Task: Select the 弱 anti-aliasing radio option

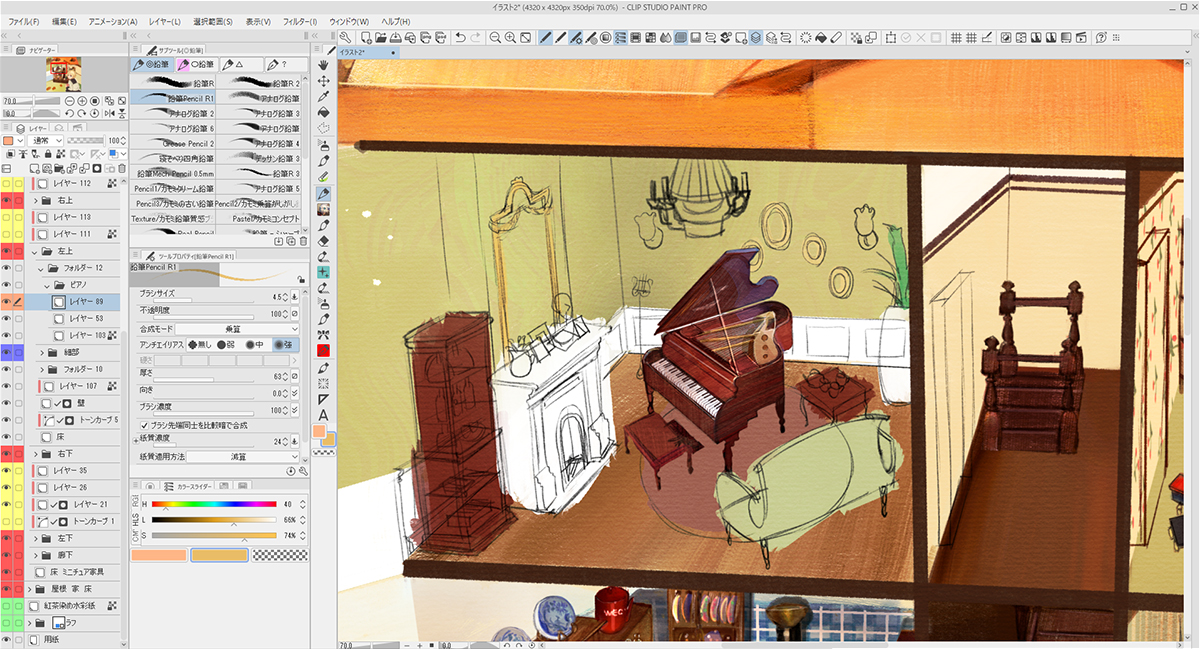Action: tap(226, 344)
